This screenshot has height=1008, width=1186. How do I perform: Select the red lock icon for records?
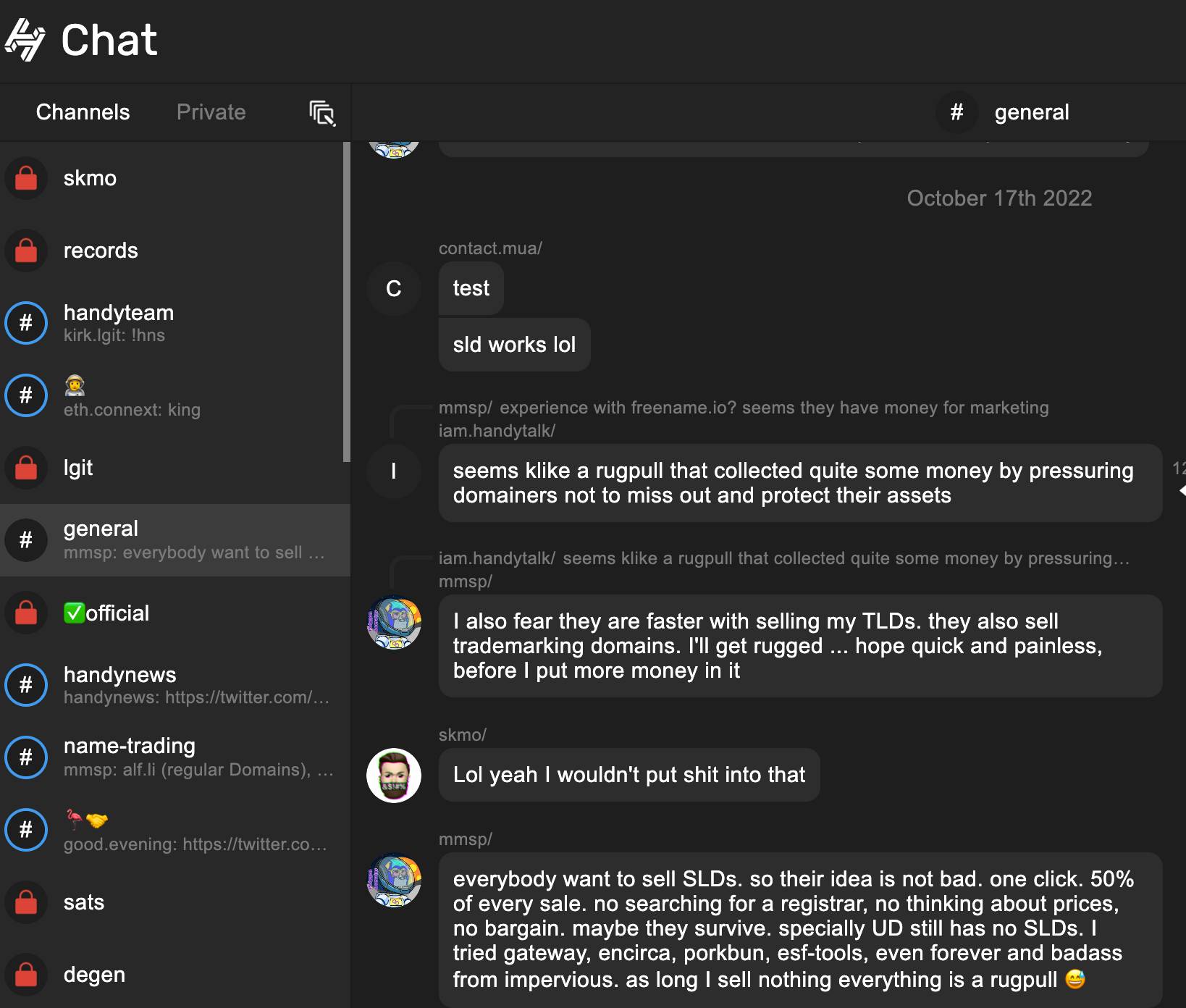coord(26,251)
